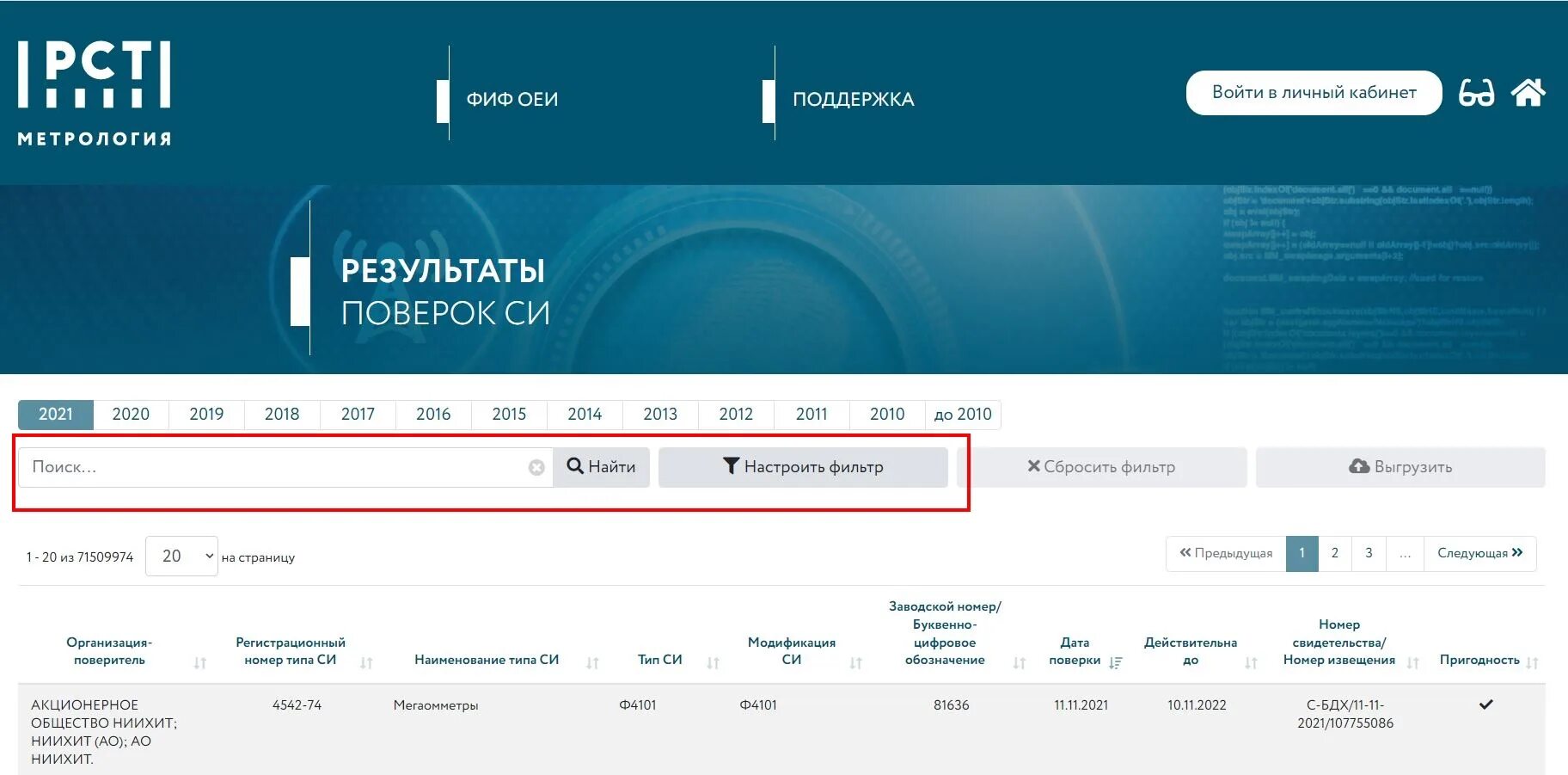Click the Пригодность column header
Viewport: 1568px width, 775px height.
(x=1479, y=660)
